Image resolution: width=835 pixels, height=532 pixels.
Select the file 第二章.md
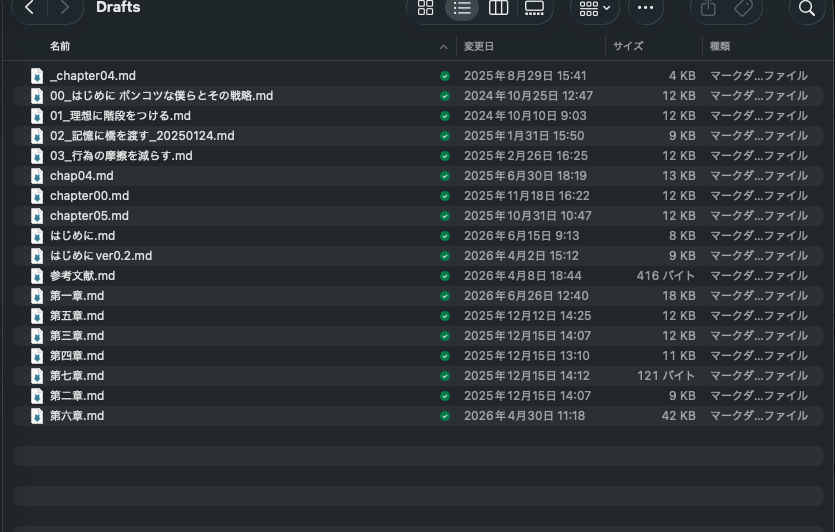[x=77, y=396]
